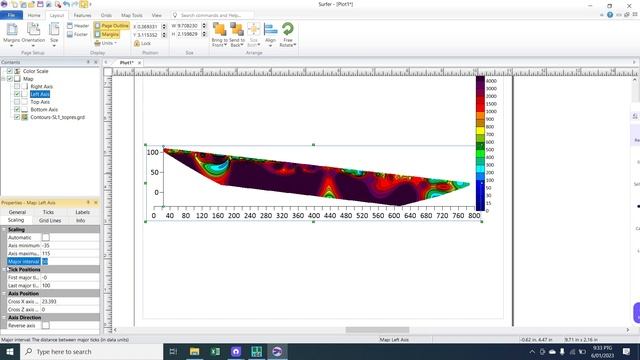
Task: Open the Grid Lines properties tab
Action: coord(50,220)
